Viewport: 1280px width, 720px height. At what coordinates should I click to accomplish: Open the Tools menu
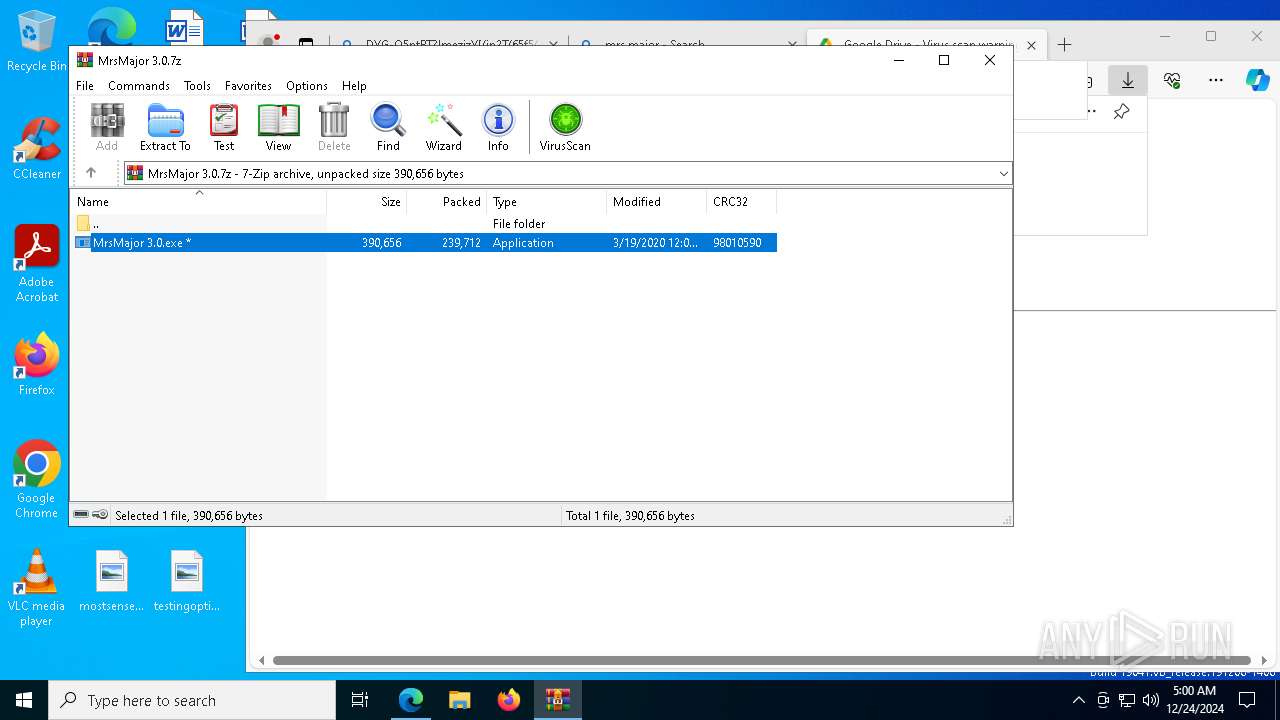197,86
